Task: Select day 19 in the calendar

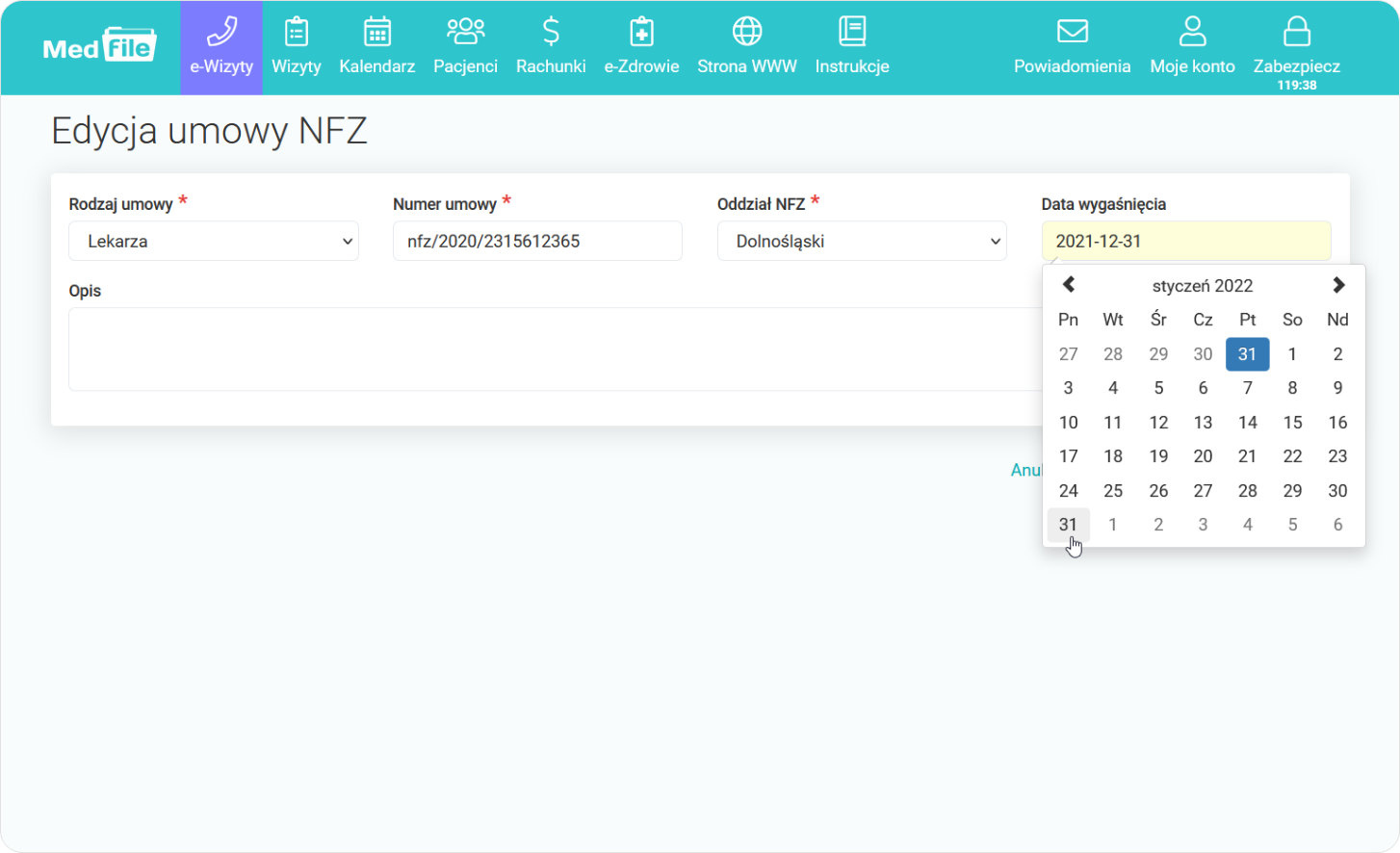Action: 1158,456
